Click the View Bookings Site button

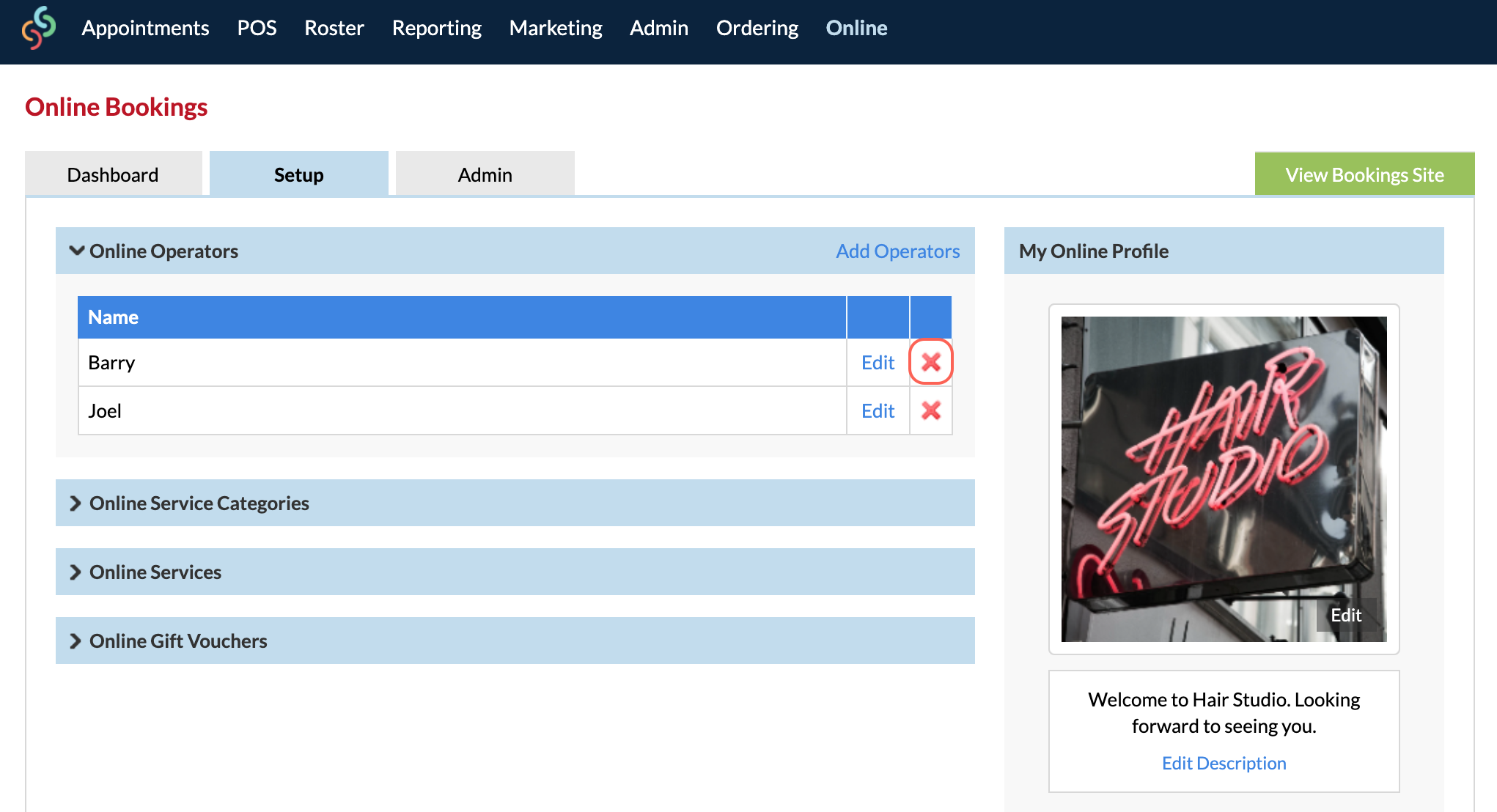(x=1365, y=174)
